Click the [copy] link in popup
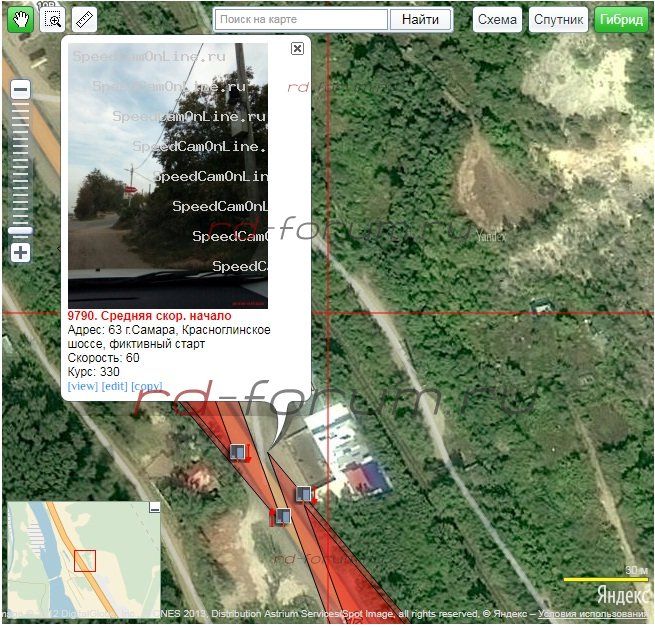 tap(146, 386)
